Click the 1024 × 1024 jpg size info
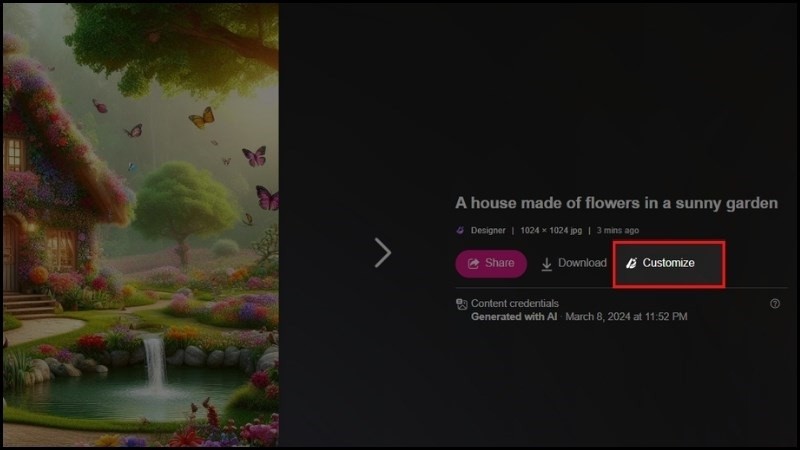This screenshot has width=800, height=450. [x=551, y=231]
